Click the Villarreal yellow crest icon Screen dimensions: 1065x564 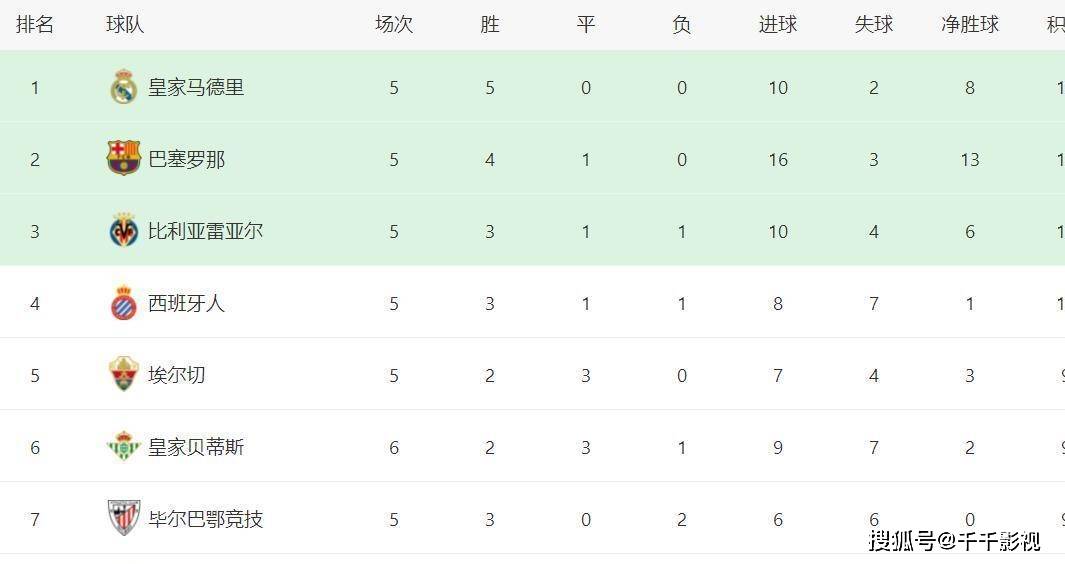pos(124,230)
